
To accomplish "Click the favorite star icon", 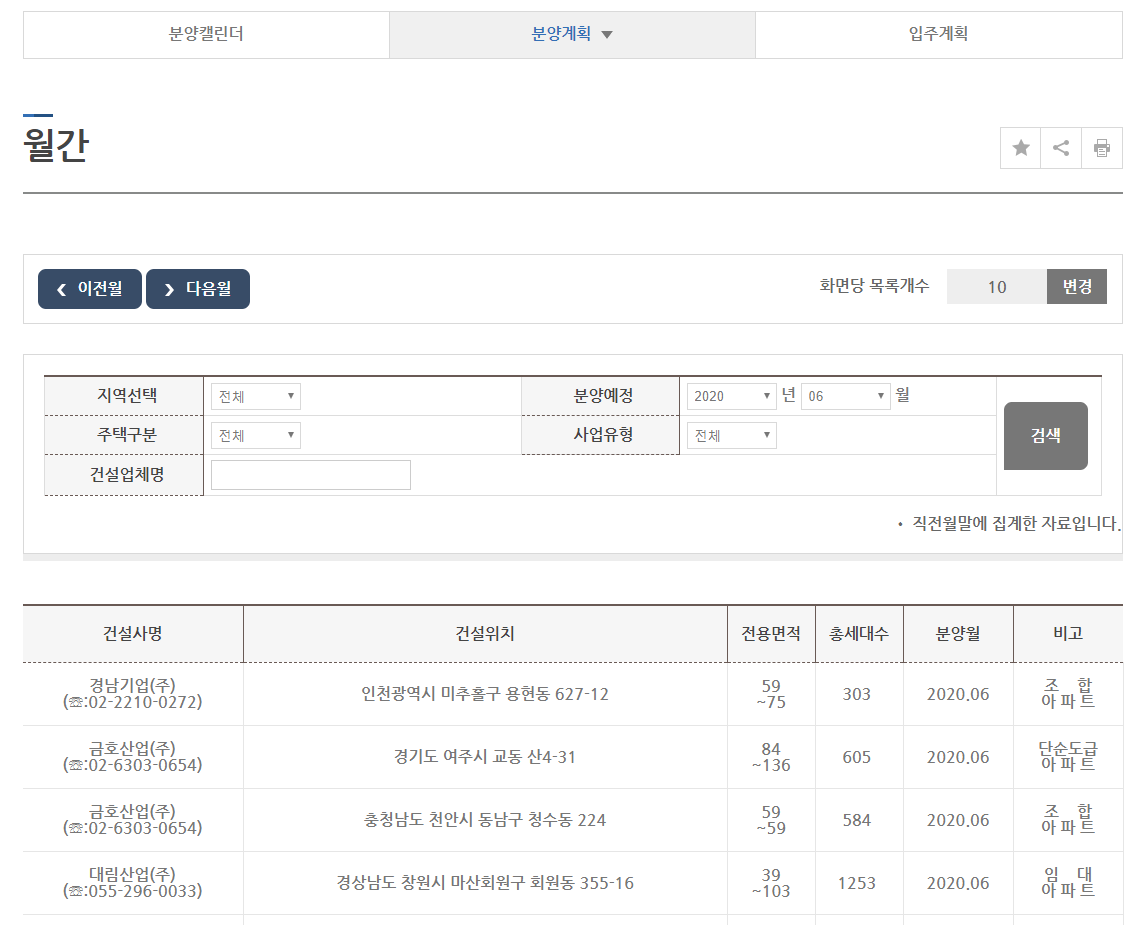I will click(x=1020, y=148).
